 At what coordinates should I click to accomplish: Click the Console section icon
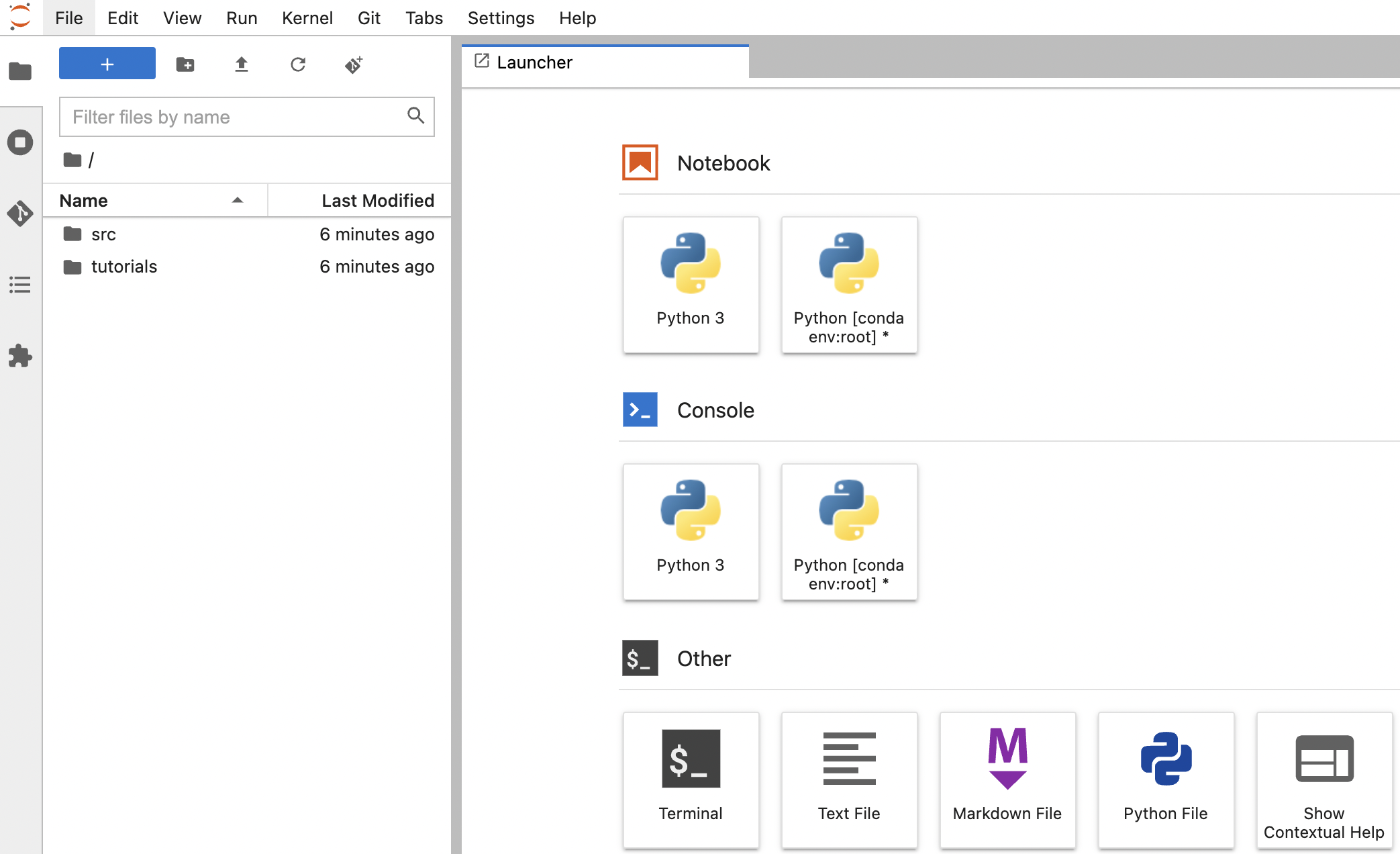pyautogui.click(x=640, y=410)
